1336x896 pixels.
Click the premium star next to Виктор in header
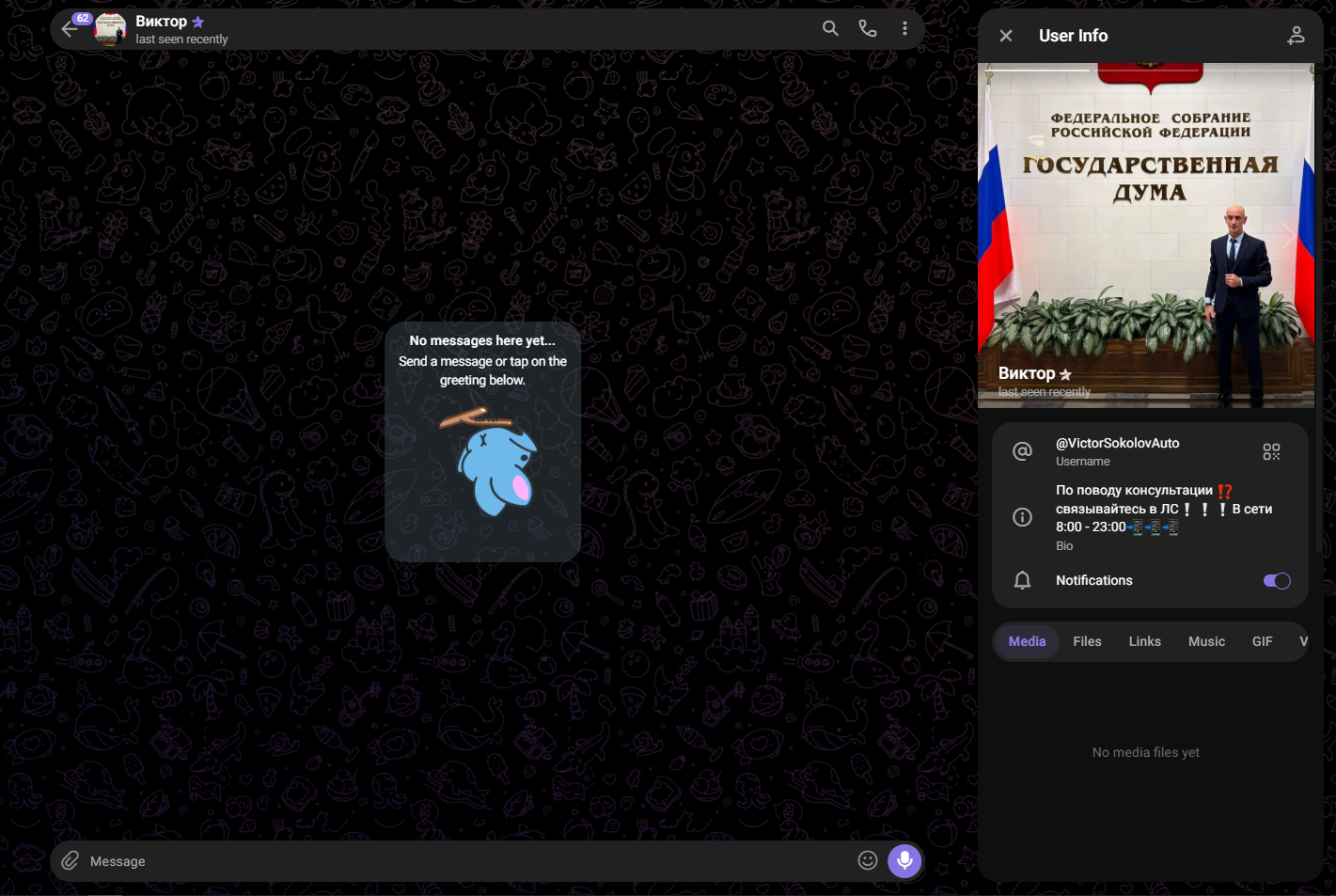197,22
